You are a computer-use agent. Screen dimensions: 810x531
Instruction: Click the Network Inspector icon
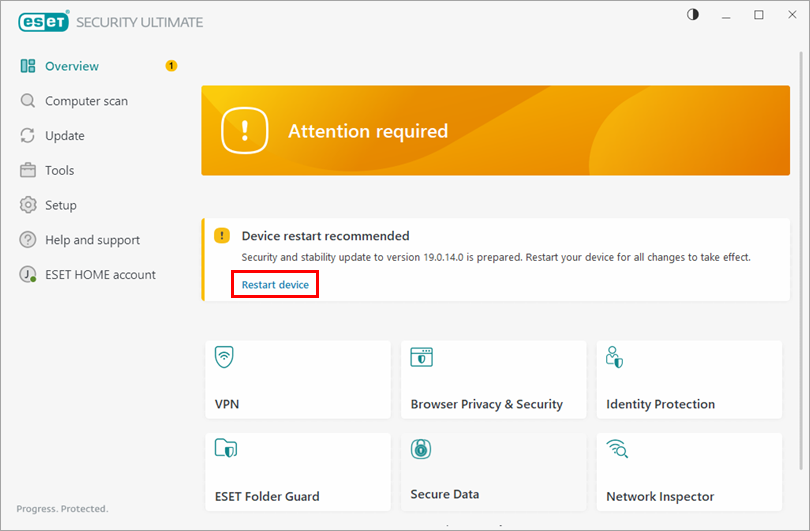pyautogui.click(x=616, y=449)
